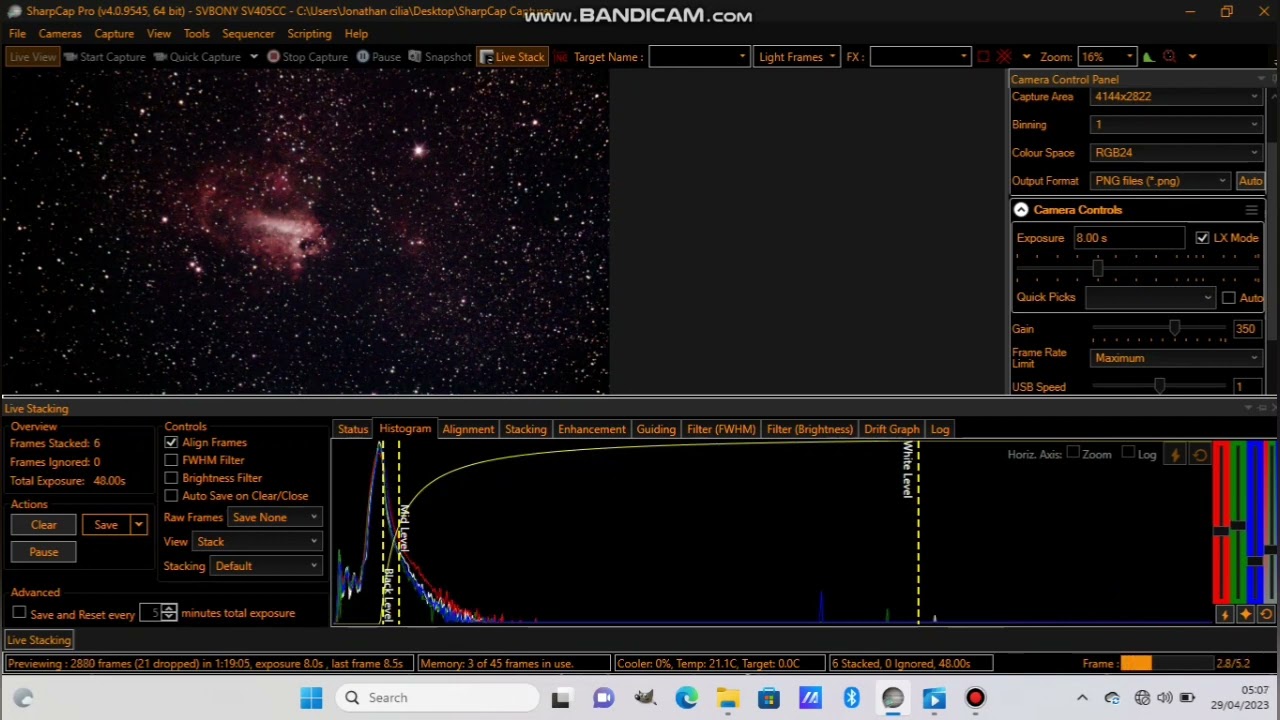This screenshot has width=1280, height=720.
Task: Click the Bluetooth icon in the taskbar
Action: 851,698
